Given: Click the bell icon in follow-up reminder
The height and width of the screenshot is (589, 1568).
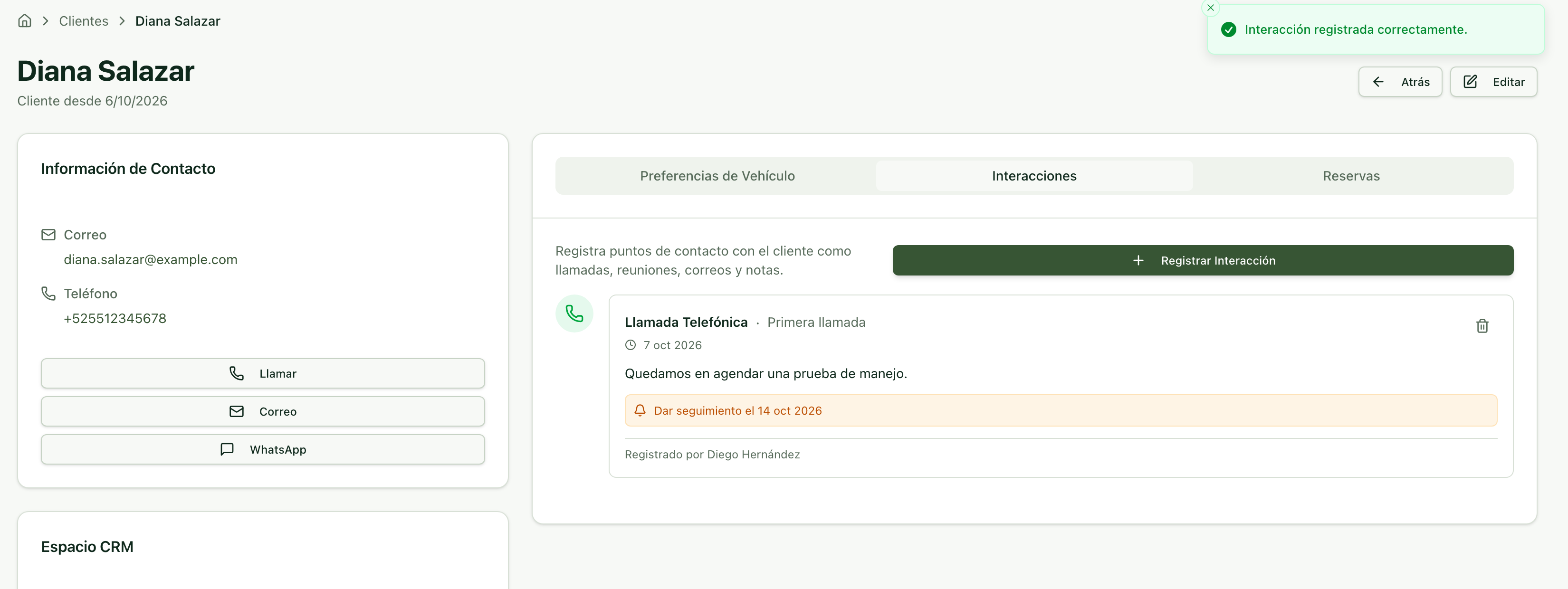Looking at the screenshot, I should tap(640, 411).
